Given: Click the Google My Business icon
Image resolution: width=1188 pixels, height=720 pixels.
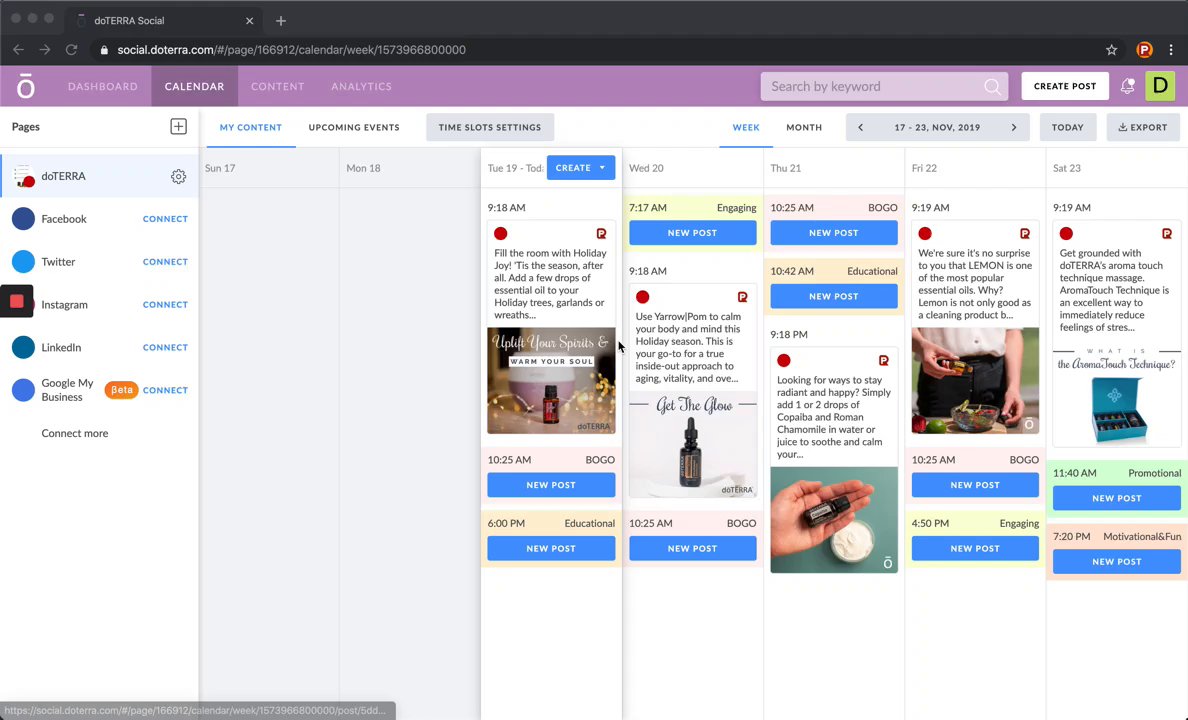Looking at the screenshot, I should coord(23,390).
